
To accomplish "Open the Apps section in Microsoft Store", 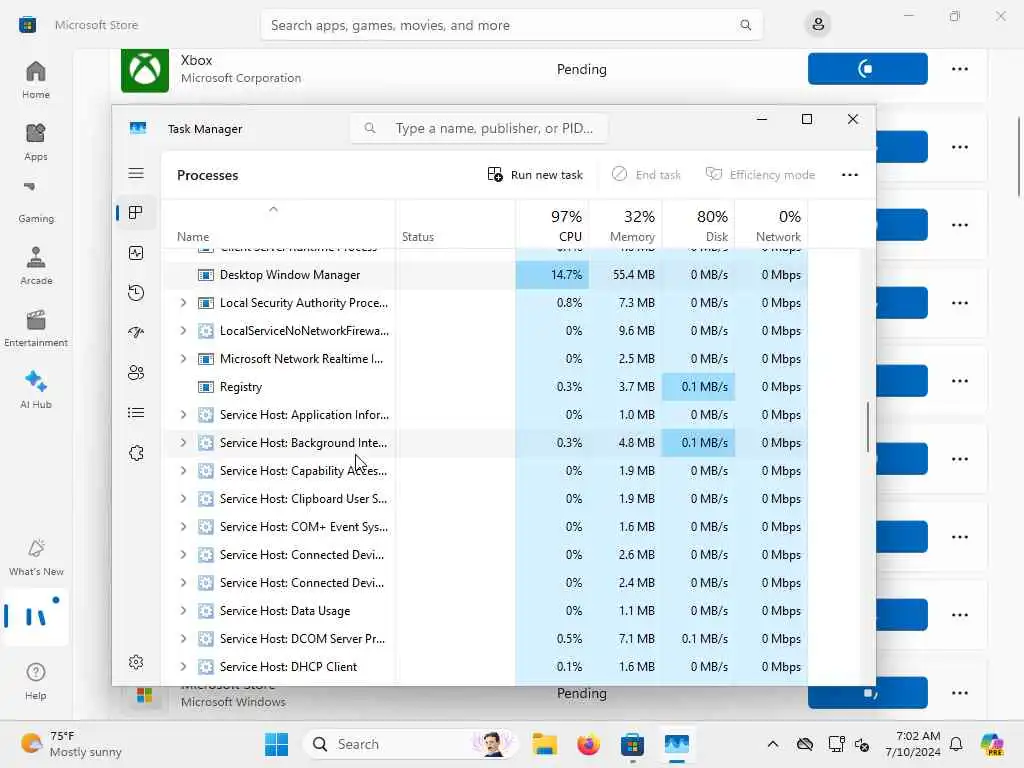I will pyautogui.click(x=35, y=142).
